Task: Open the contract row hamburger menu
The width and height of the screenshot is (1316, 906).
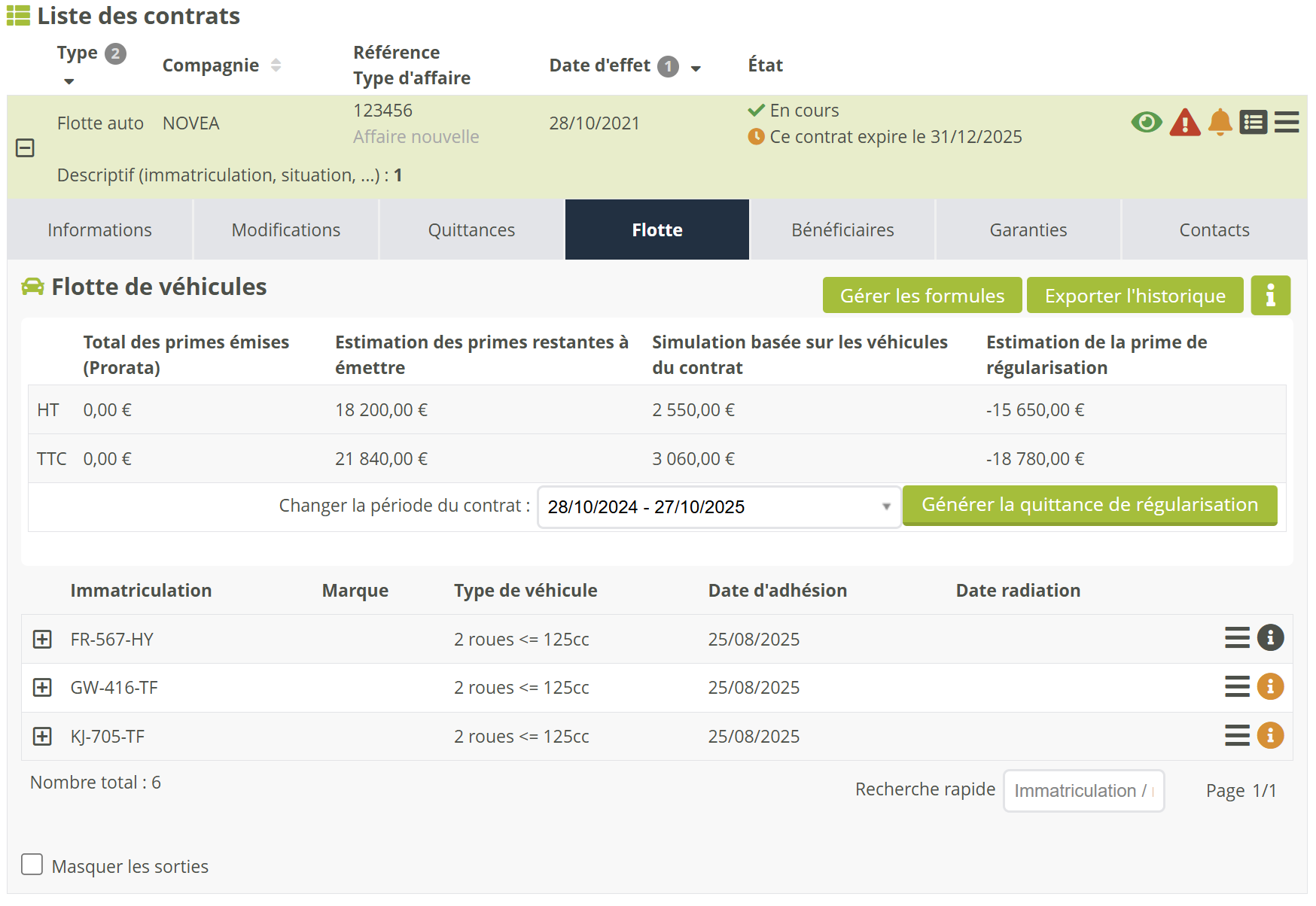Action: pos(1287,122)
